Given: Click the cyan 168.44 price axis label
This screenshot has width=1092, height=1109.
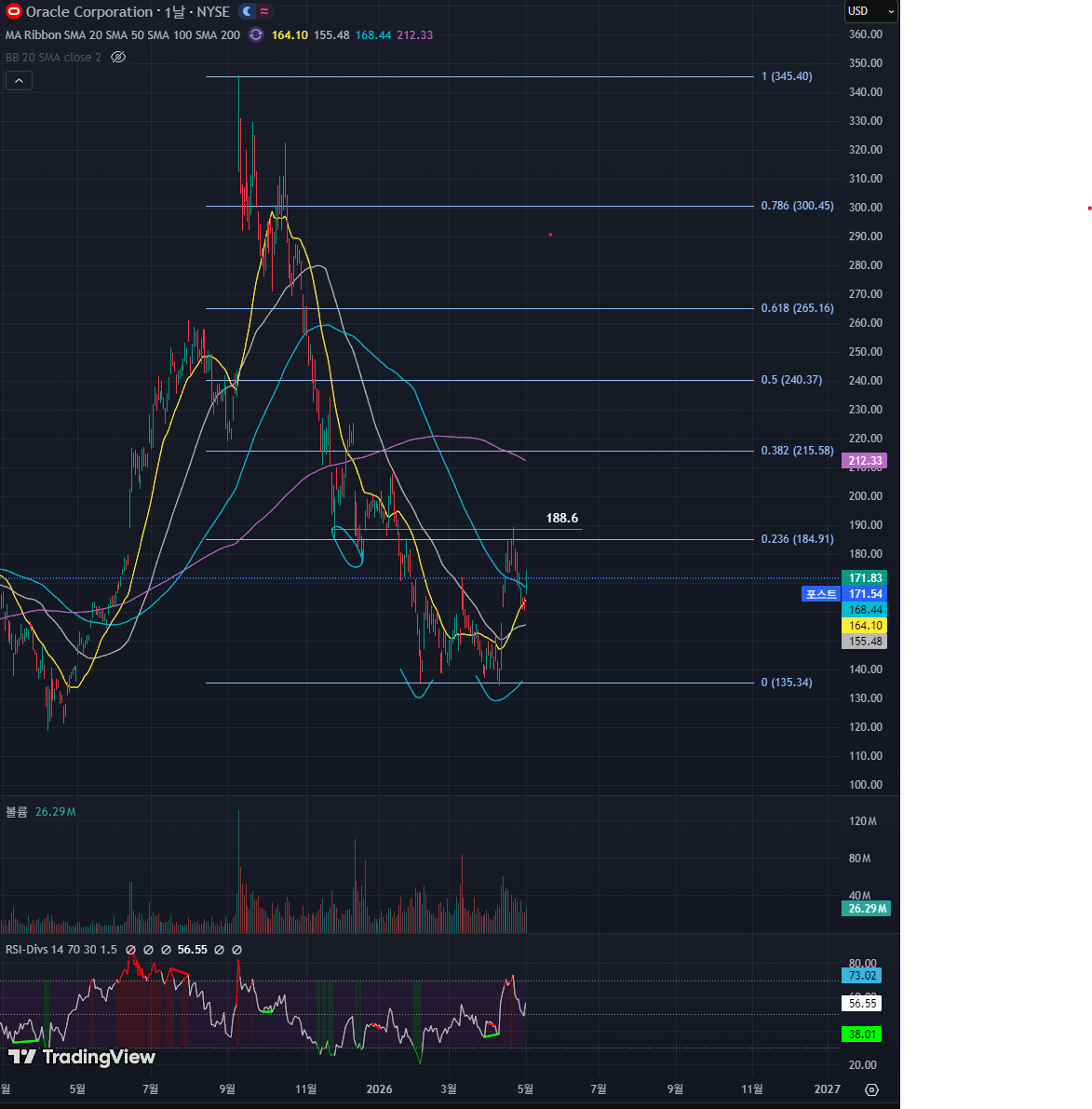Looking at the screenshot, I should click(x=864, y=610).
